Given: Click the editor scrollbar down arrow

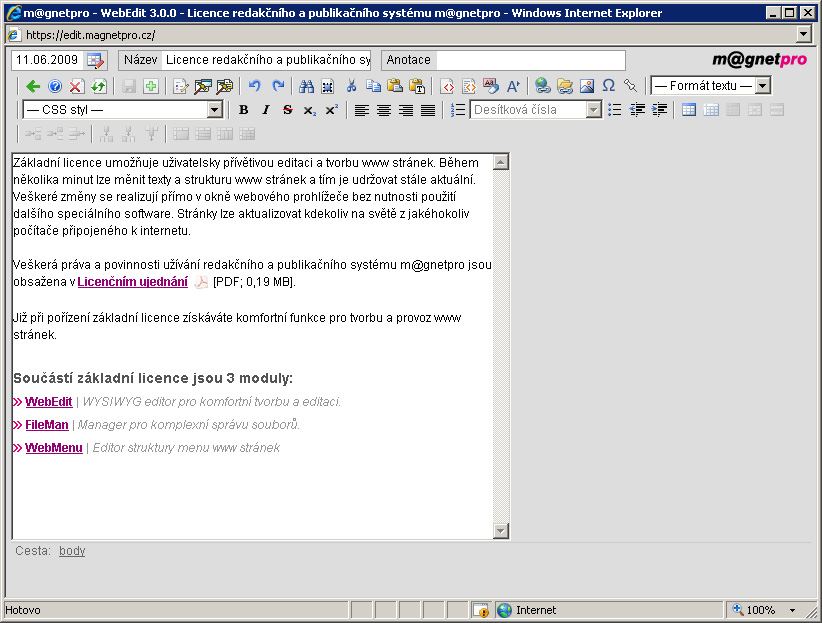Looking at the screenshot, I should (x=502, y=531).
